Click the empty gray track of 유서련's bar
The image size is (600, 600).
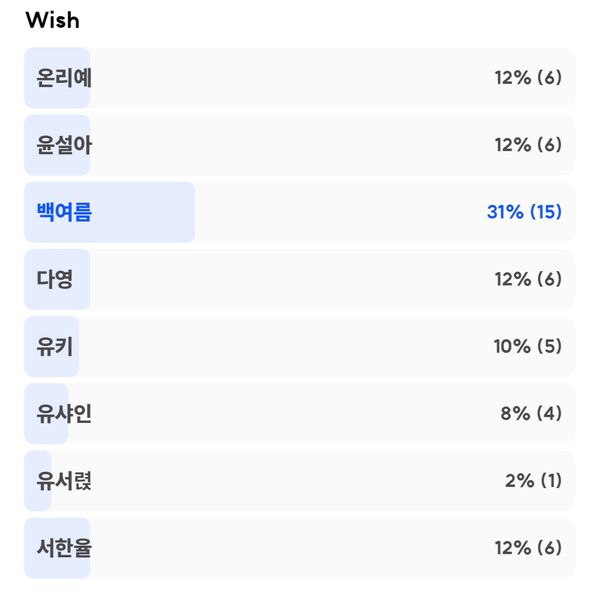pos(278,481)
